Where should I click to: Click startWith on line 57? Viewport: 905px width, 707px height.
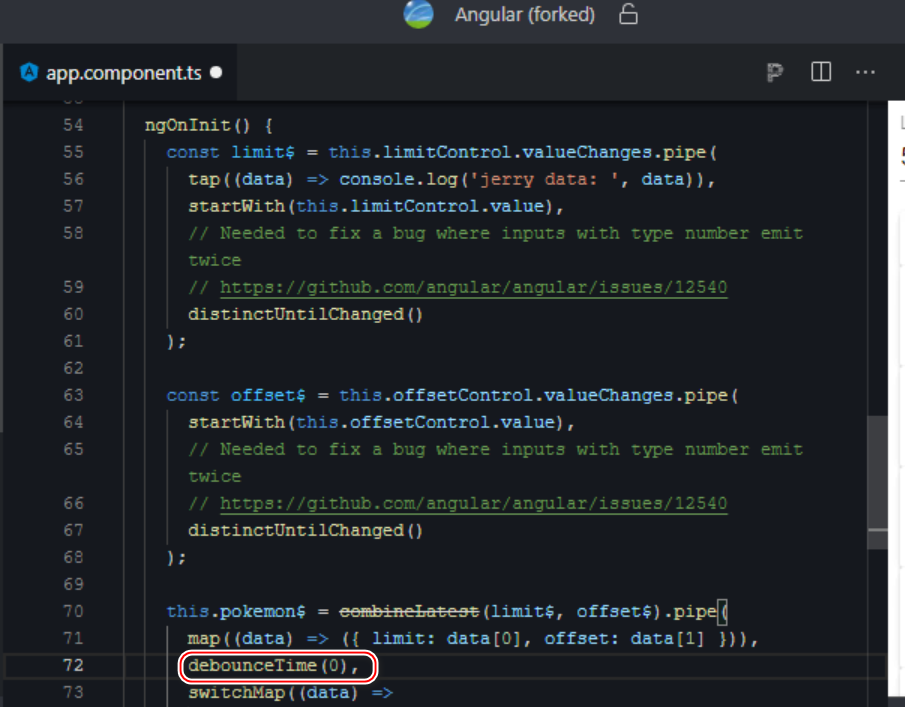coord(237,207)
